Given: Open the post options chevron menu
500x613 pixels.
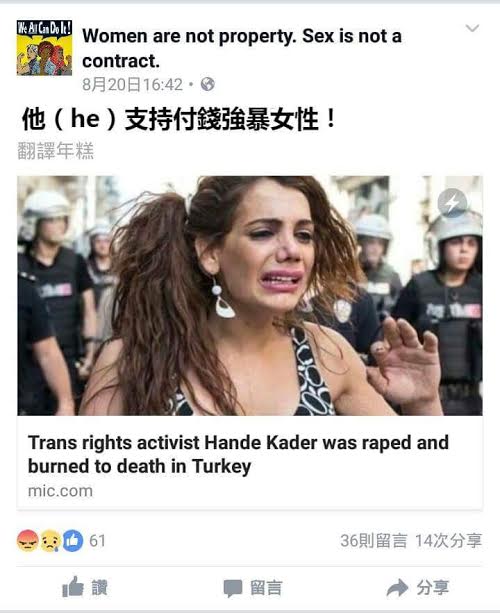Looking at the screenshot, I should pos(472,28).
